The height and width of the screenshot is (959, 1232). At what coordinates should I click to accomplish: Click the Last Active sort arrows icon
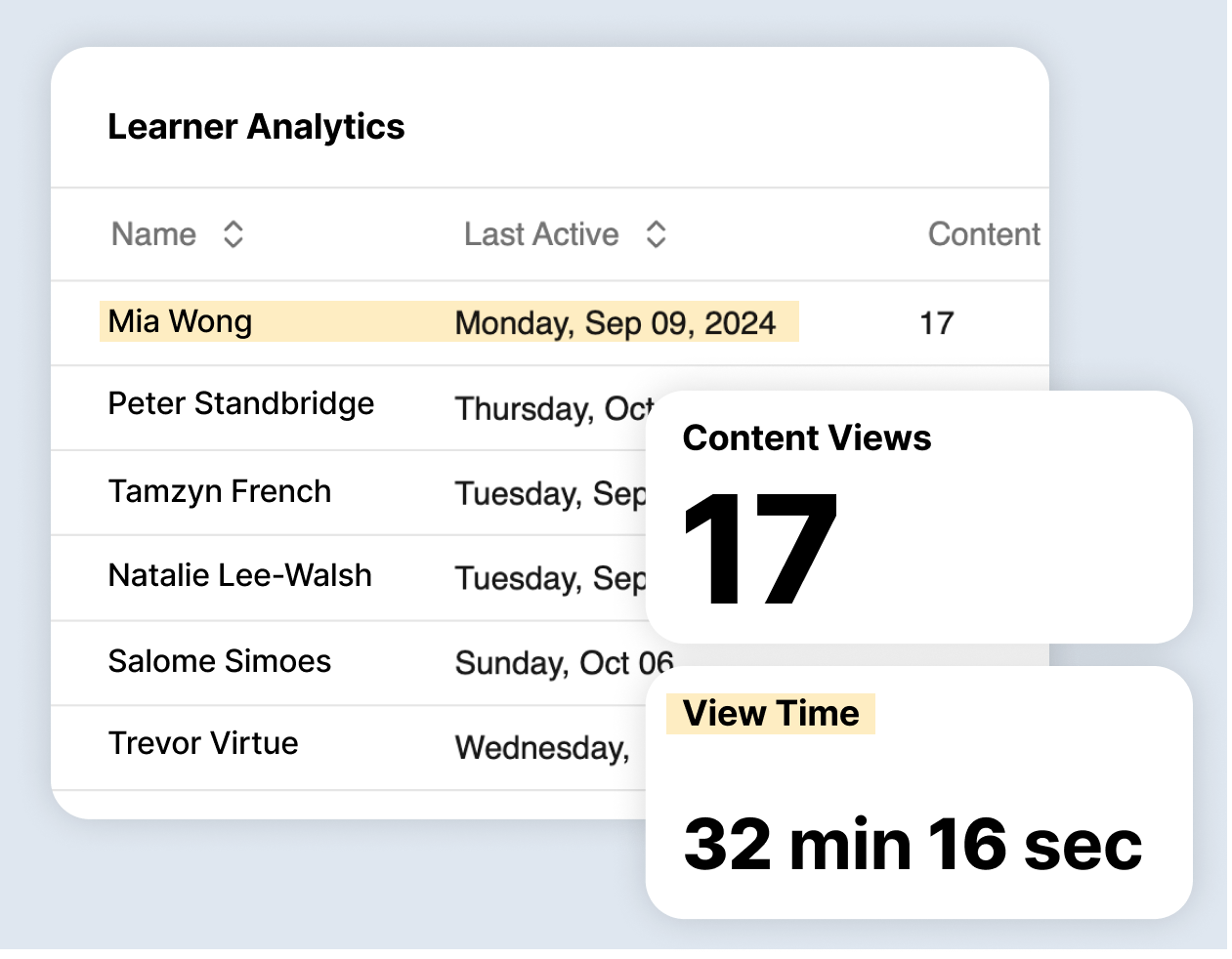656,234
